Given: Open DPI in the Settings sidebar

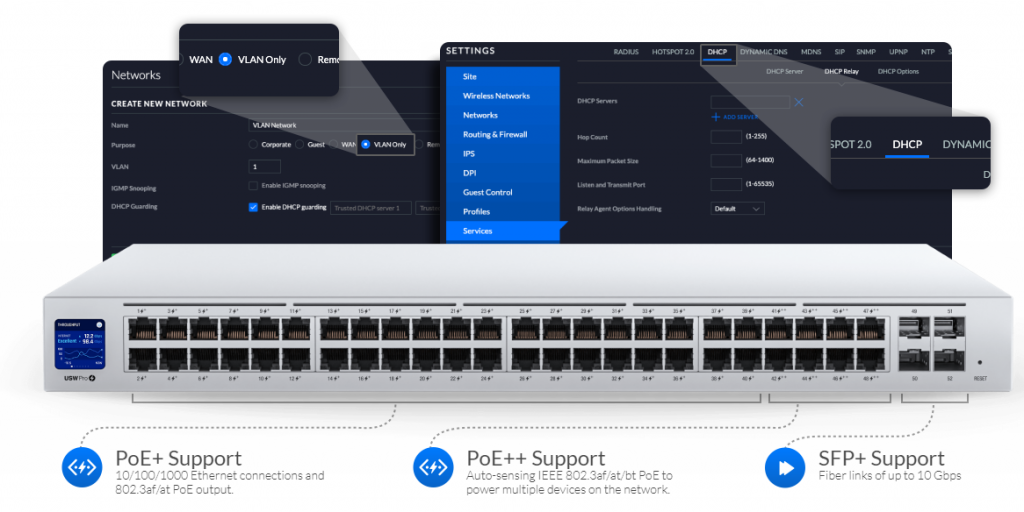Looking at the screenshot, I should point(503,173).
